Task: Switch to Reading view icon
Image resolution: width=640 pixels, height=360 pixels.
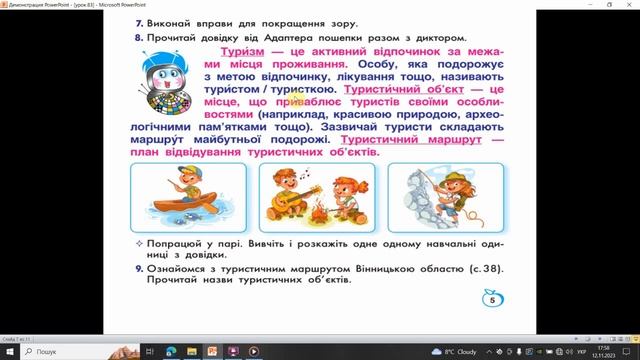Action: [628, 339]
